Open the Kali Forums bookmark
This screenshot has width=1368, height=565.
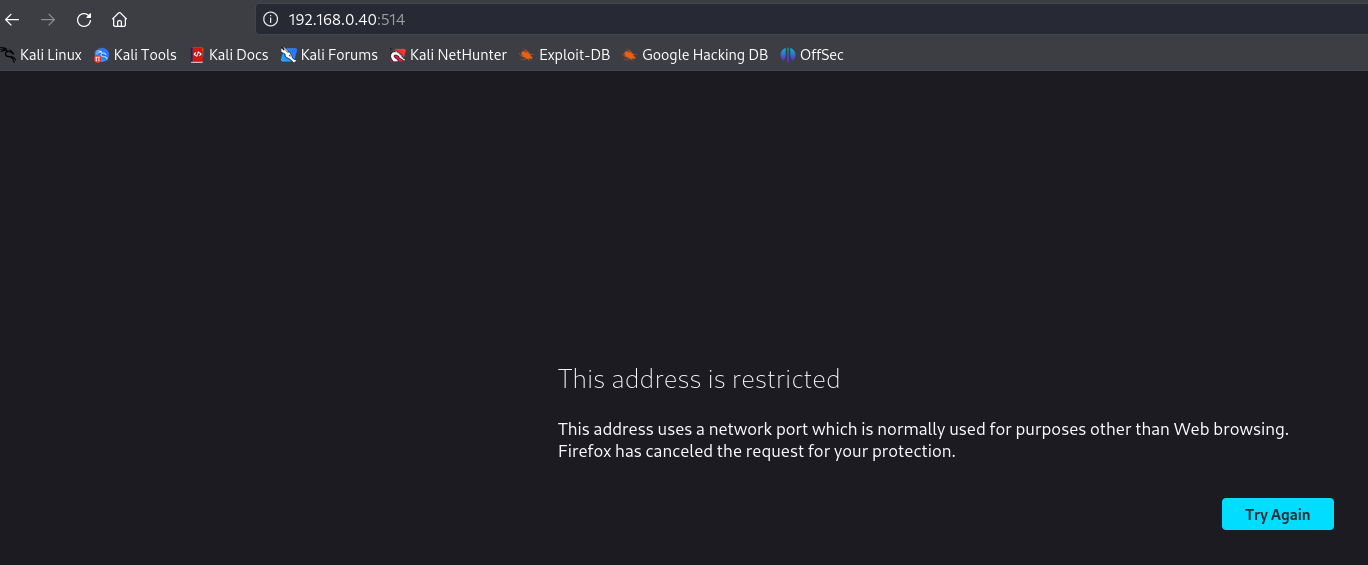point(329,55)
